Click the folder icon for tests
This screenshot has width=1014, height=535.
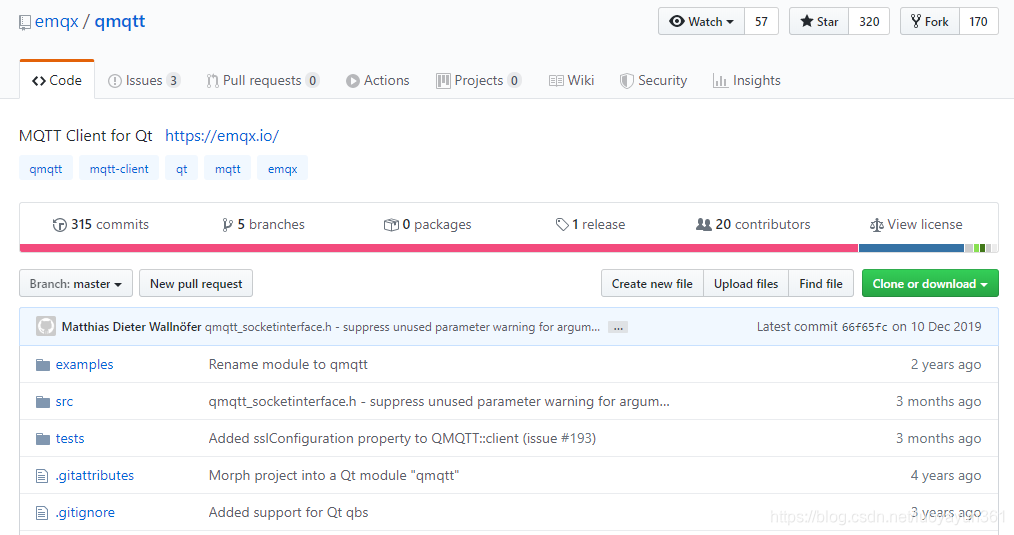(43, 439)
